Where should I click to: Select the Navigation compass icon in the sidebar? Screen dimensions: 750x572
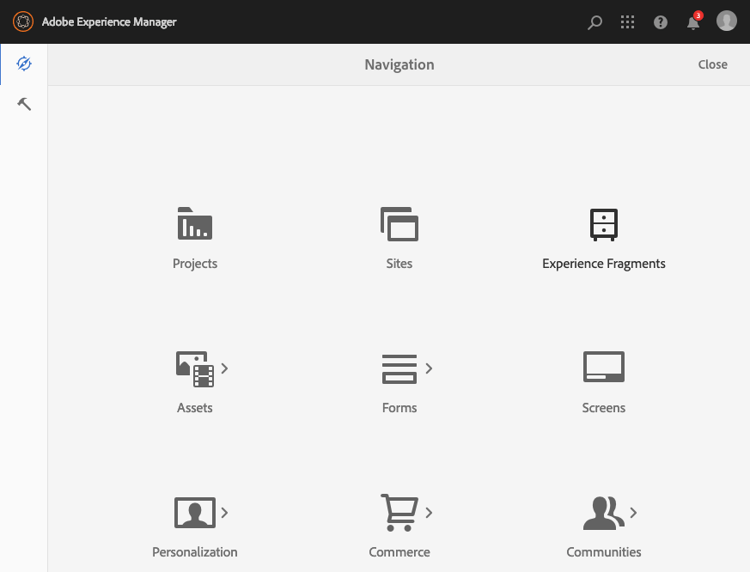coord(24,63)
